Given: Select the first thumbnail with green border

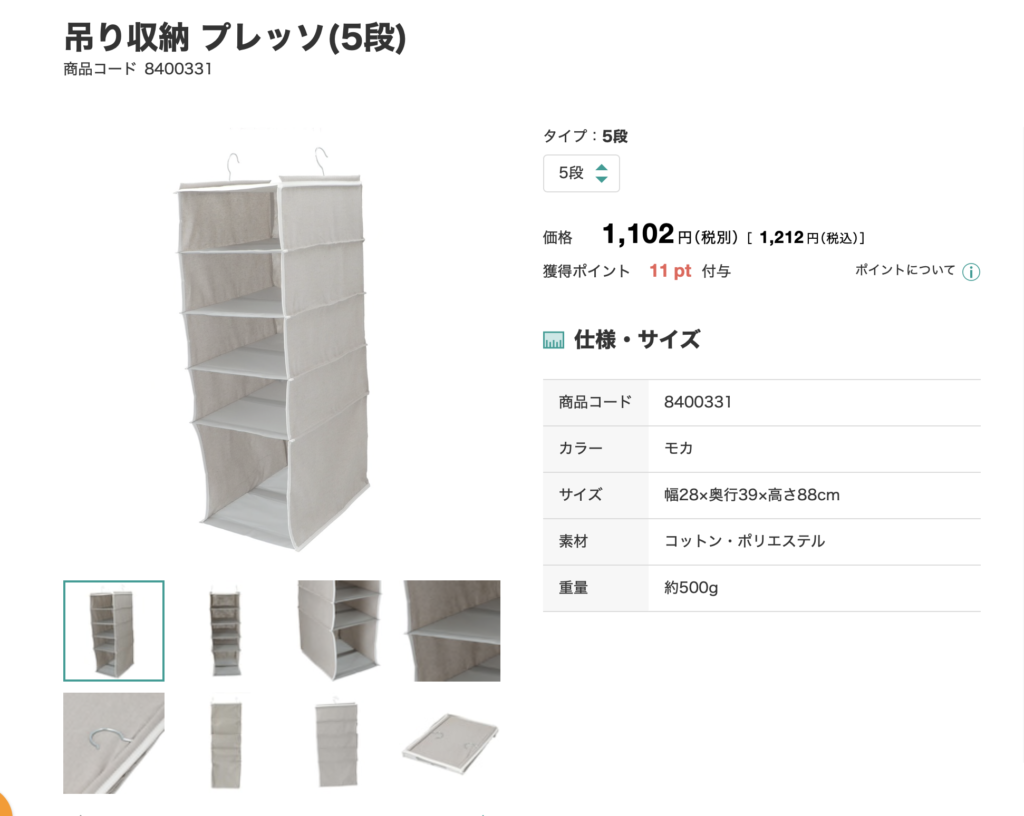Looking at the screenshot, I should coord(114,631).
